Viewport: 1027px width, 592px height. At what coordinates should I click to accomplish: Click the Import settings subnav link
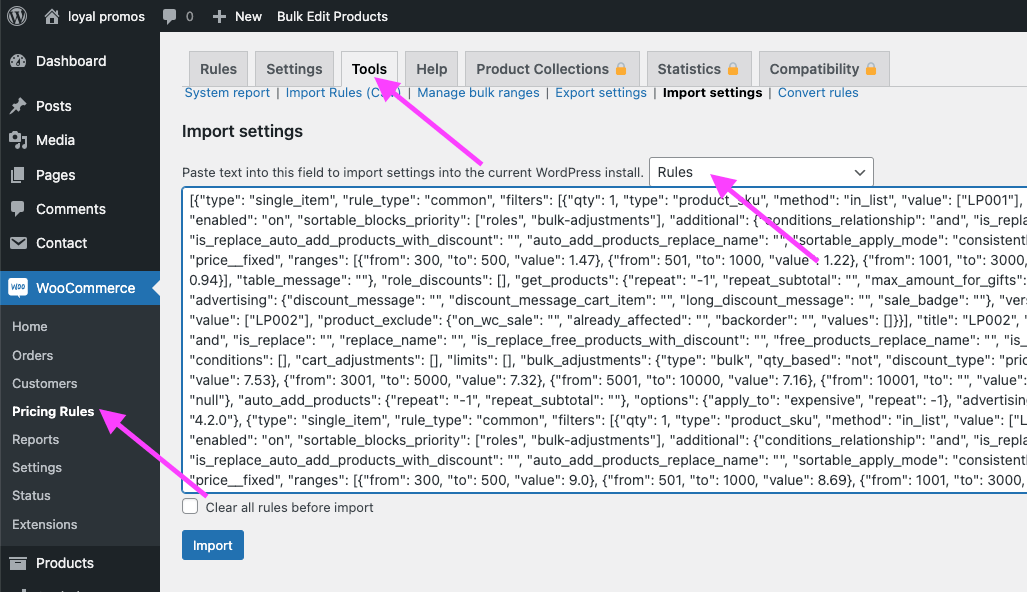[712, 93]
